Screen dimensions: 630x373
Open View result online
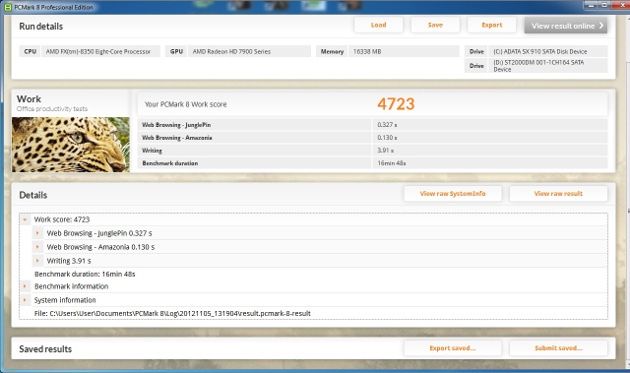pyautogui.click(x=566, y=26)
